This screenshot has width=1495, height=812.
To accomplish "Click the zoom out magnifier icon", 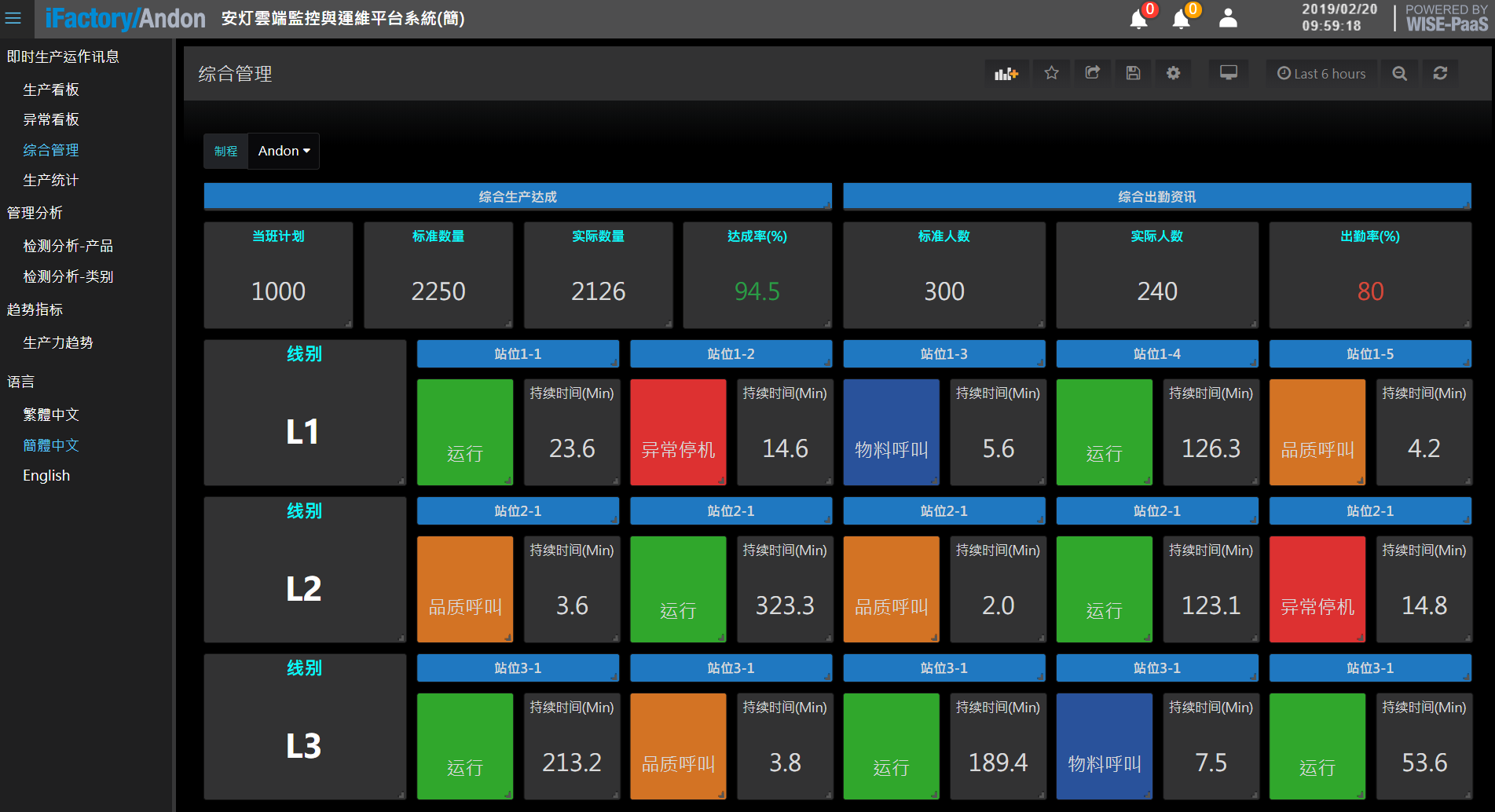I will click(x=1399, y=73).
